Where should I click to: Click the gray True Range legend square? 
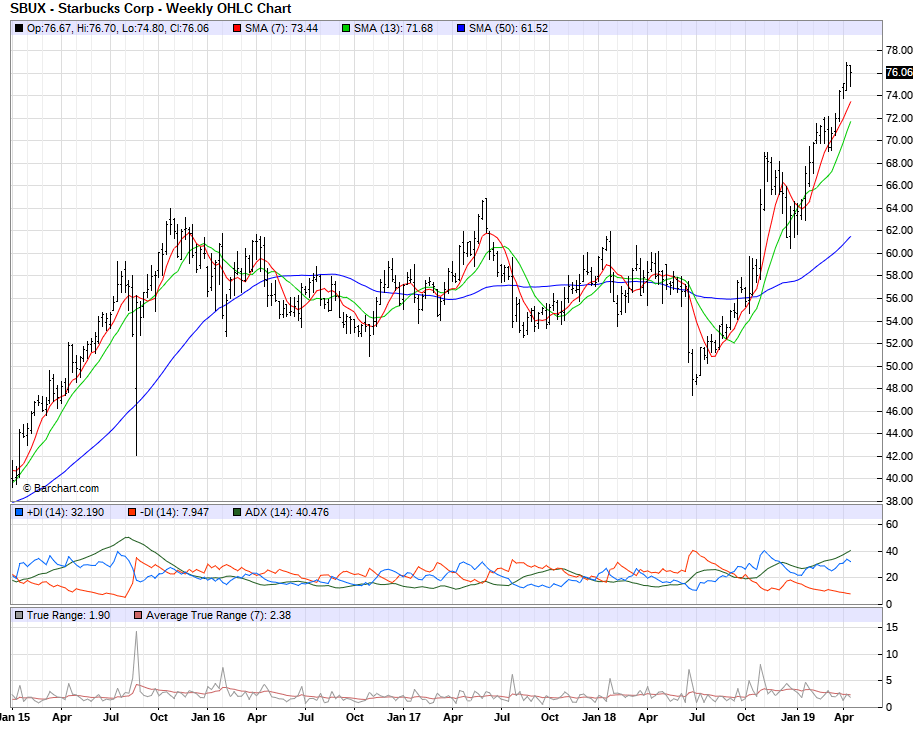pyautogui.click(x=19, y=615)
